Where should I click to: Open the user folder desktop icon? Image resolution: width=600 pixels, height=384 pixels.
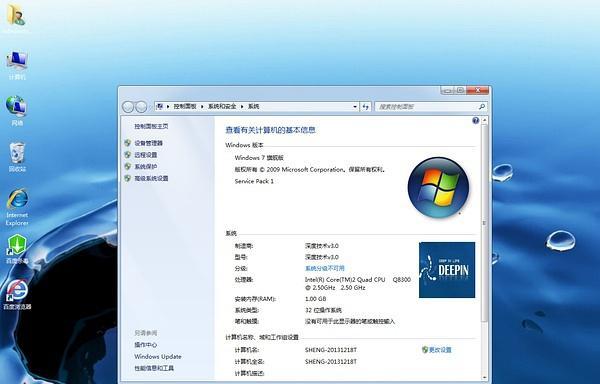tap(16, 16)
